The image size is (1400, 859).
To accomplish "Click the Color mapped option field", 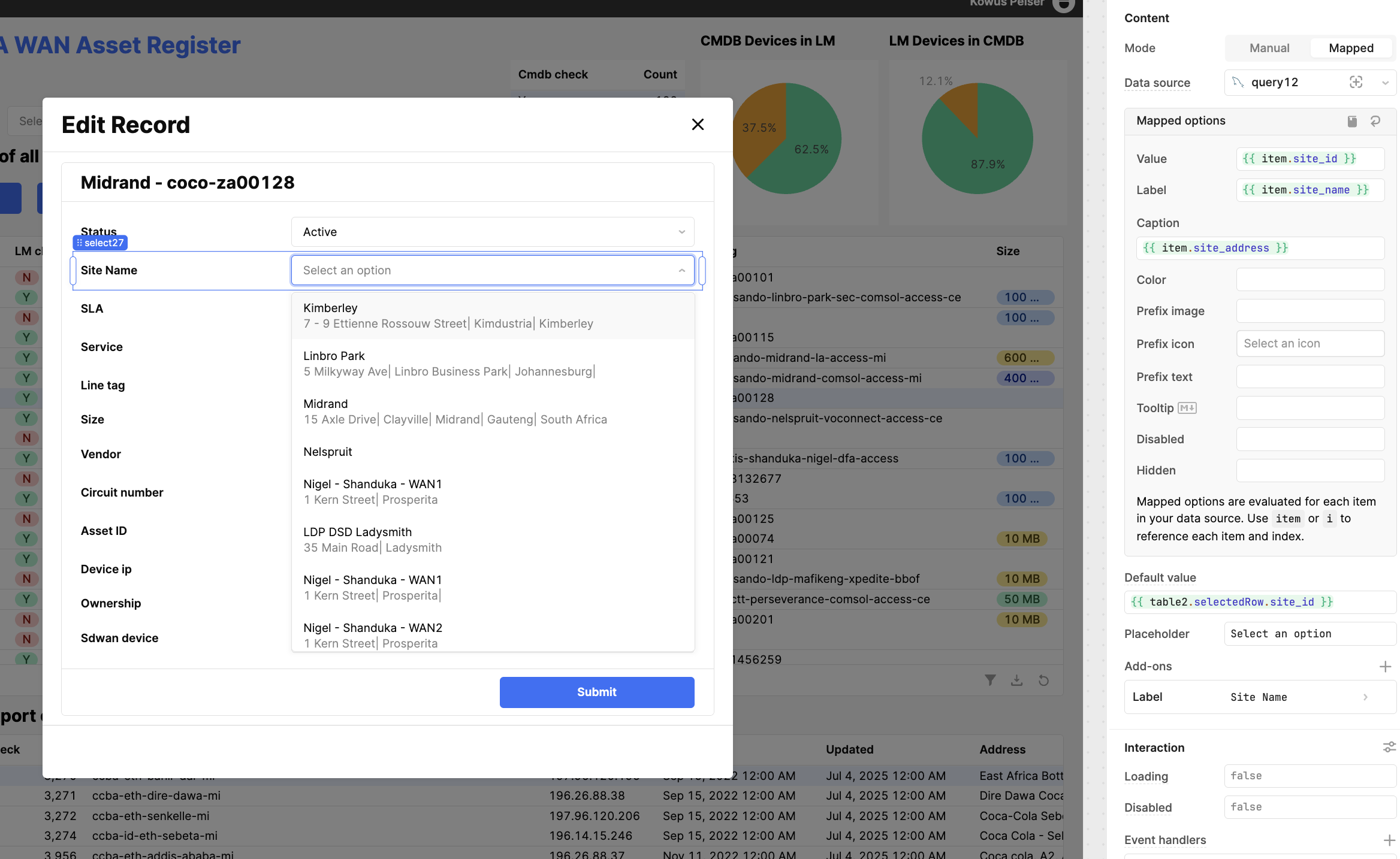I will tap(1310, 280).
